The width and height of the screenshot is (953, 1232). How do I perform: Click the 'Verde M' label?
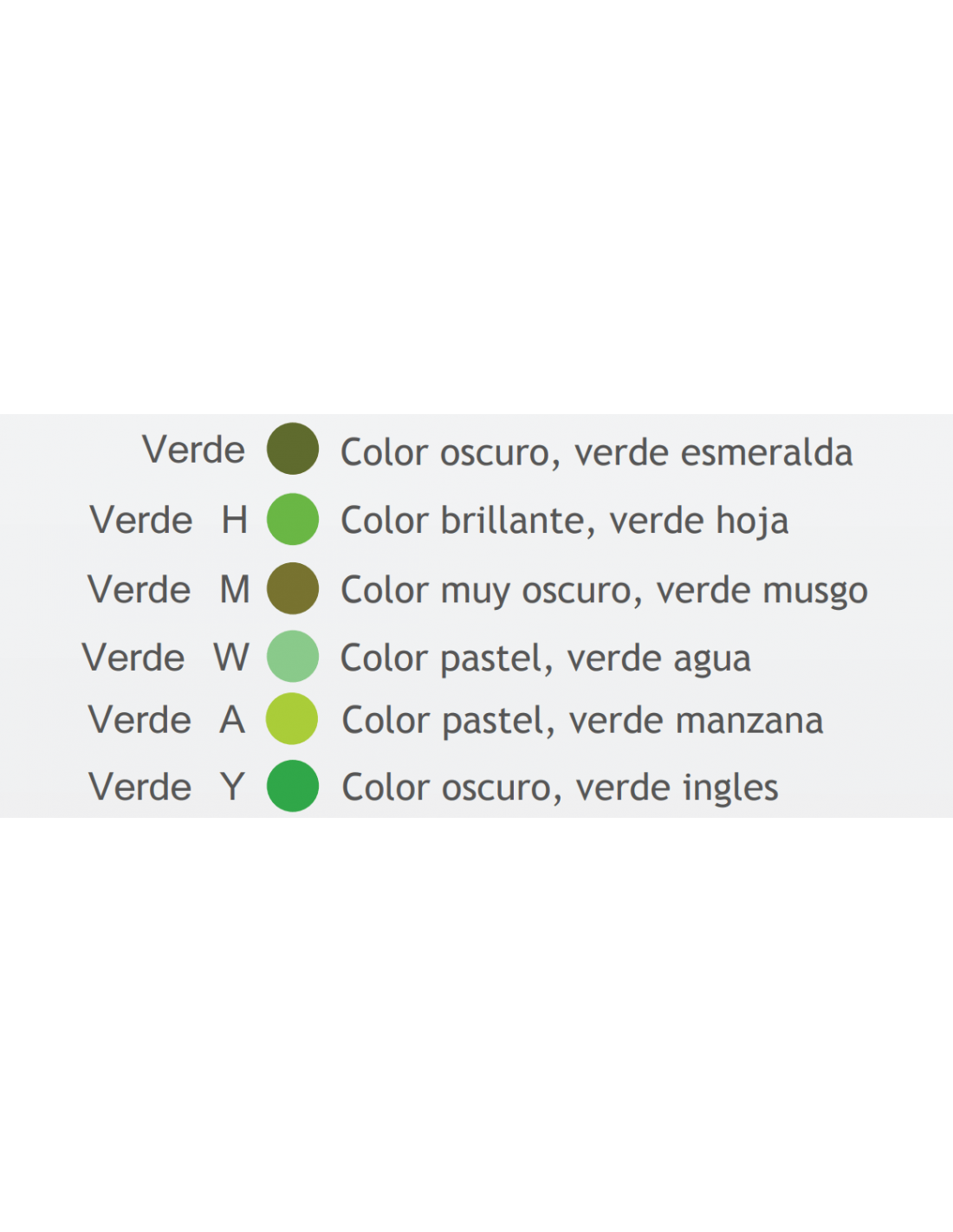pos(169,589)
